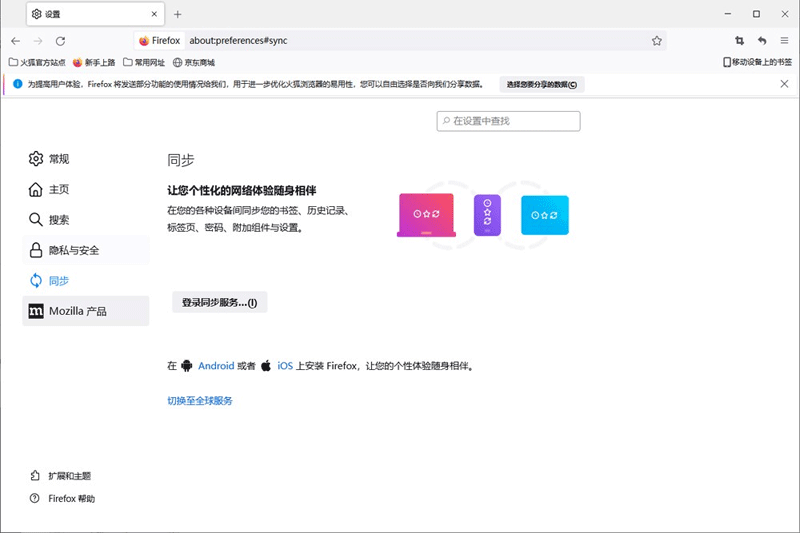Bookmark this page with star icon
The height and width of the screenshot is (533, 800).
pos(657,41)
